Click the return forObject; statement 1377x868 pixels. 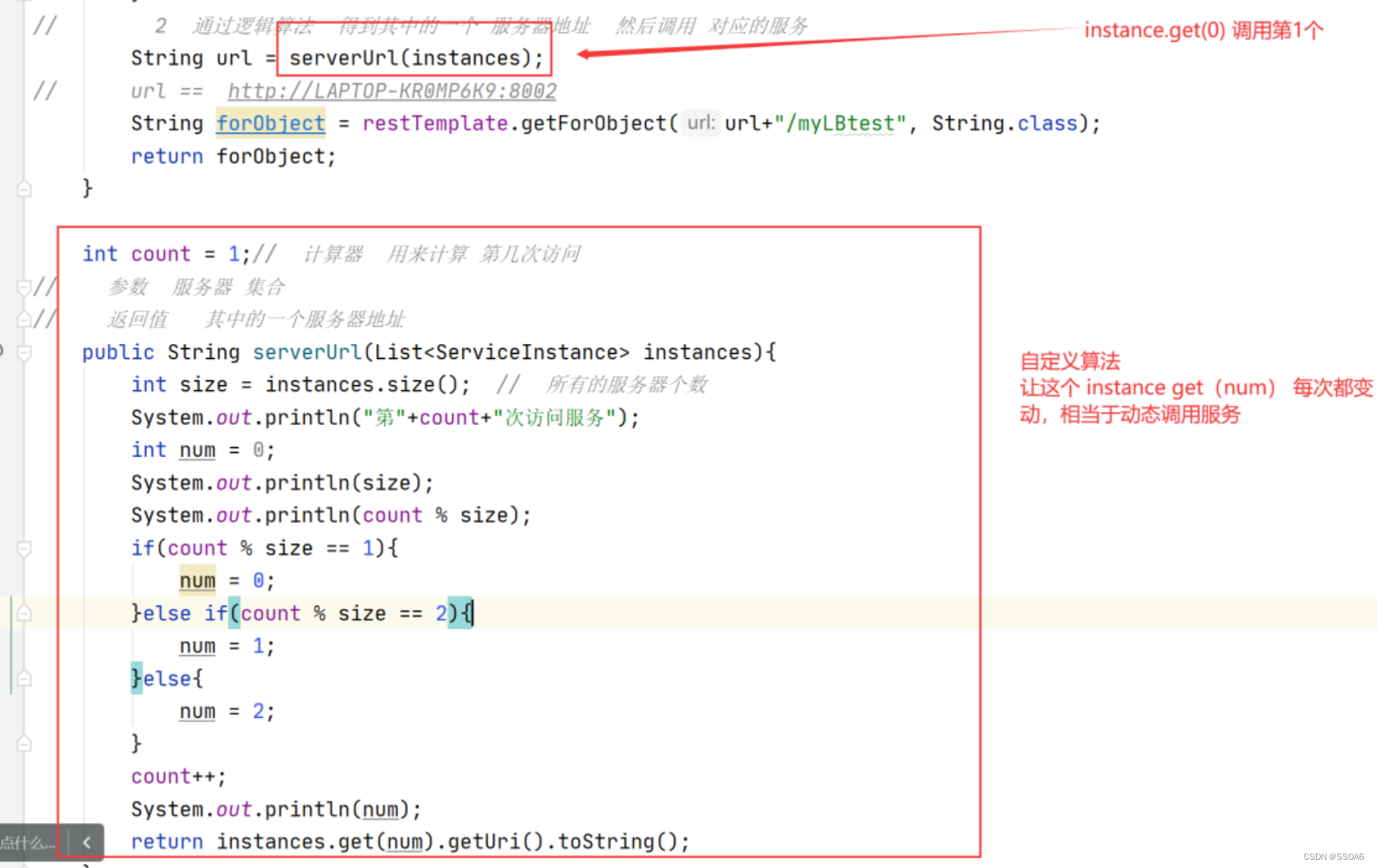pos(233,156)
